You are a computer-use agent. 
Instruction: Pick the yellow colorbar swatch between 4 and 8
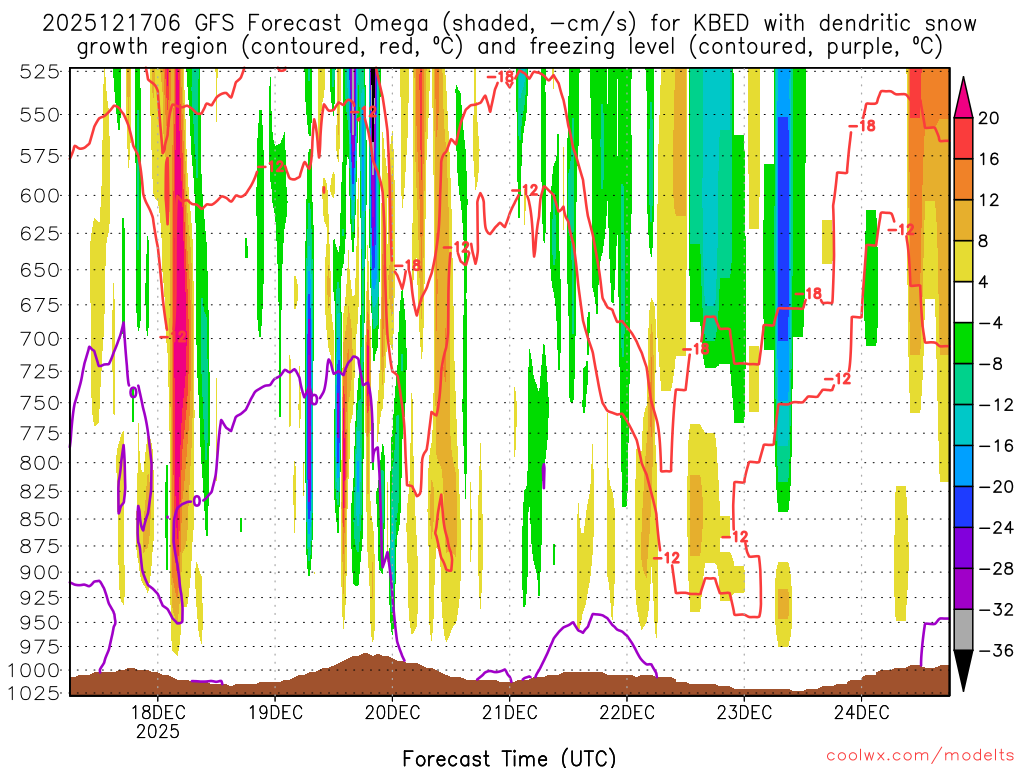[963, 261]
